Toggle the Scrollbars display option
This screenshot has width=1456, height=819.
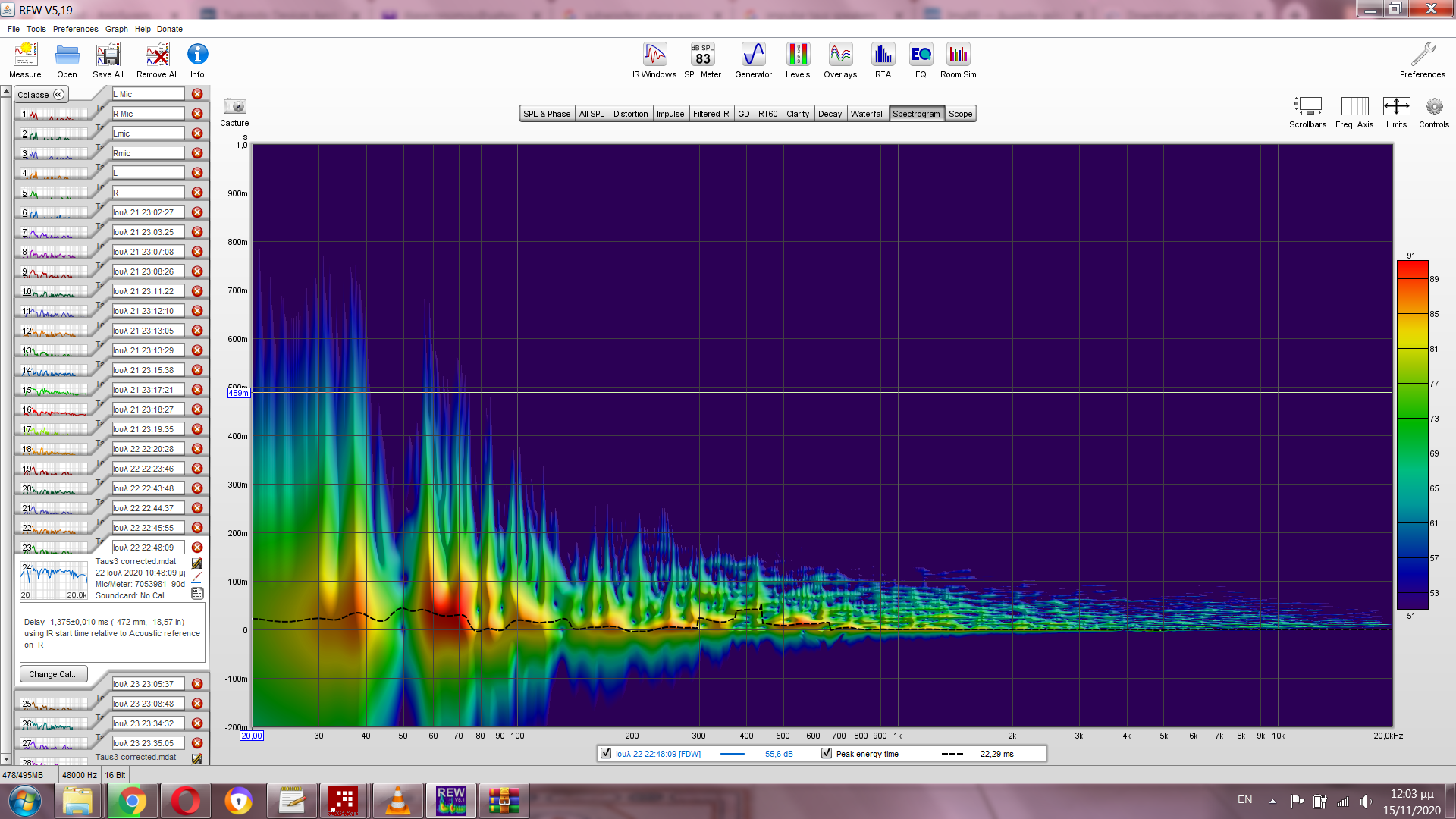point(1307,107)
